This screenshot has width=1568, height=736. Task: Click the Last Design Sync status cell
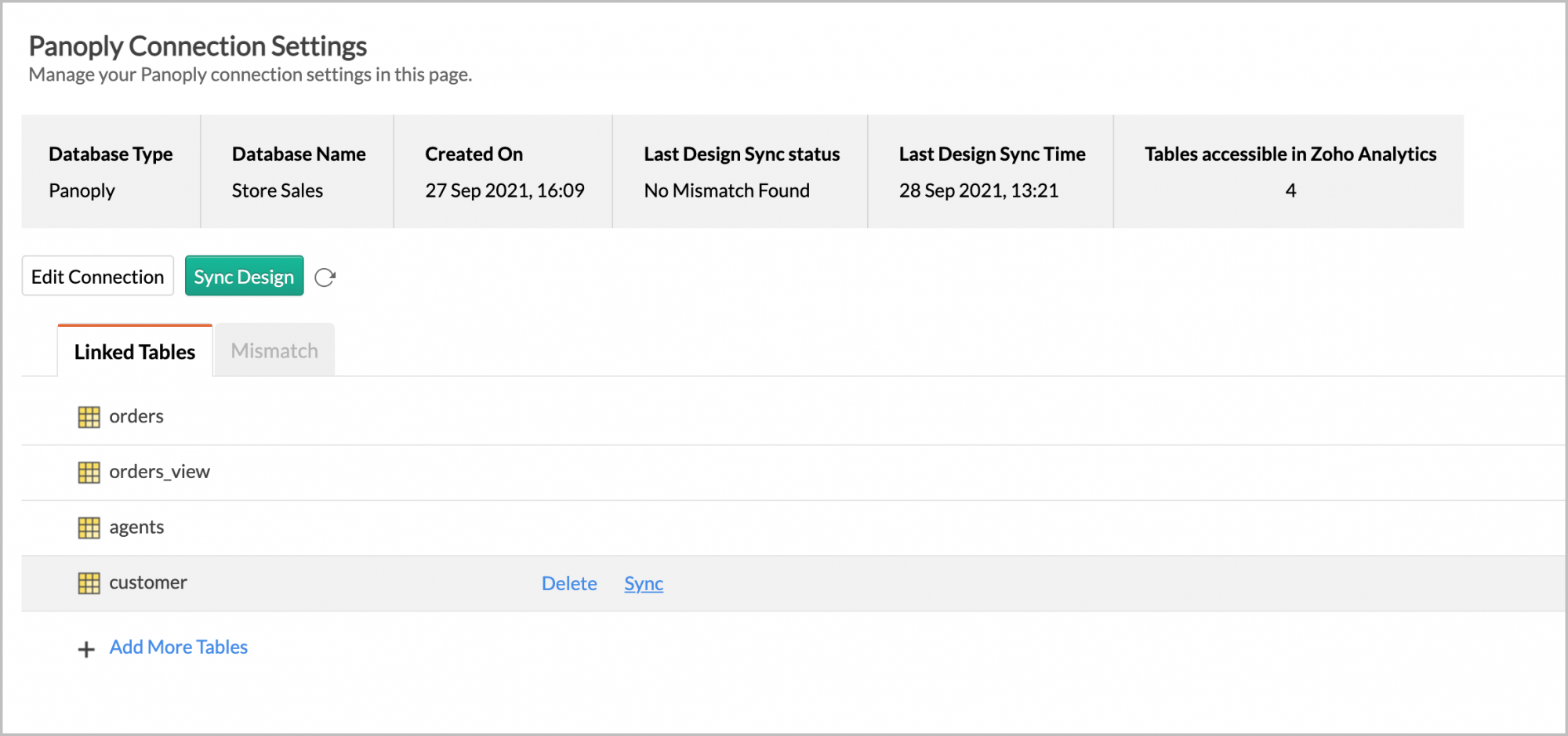point(726,190)
